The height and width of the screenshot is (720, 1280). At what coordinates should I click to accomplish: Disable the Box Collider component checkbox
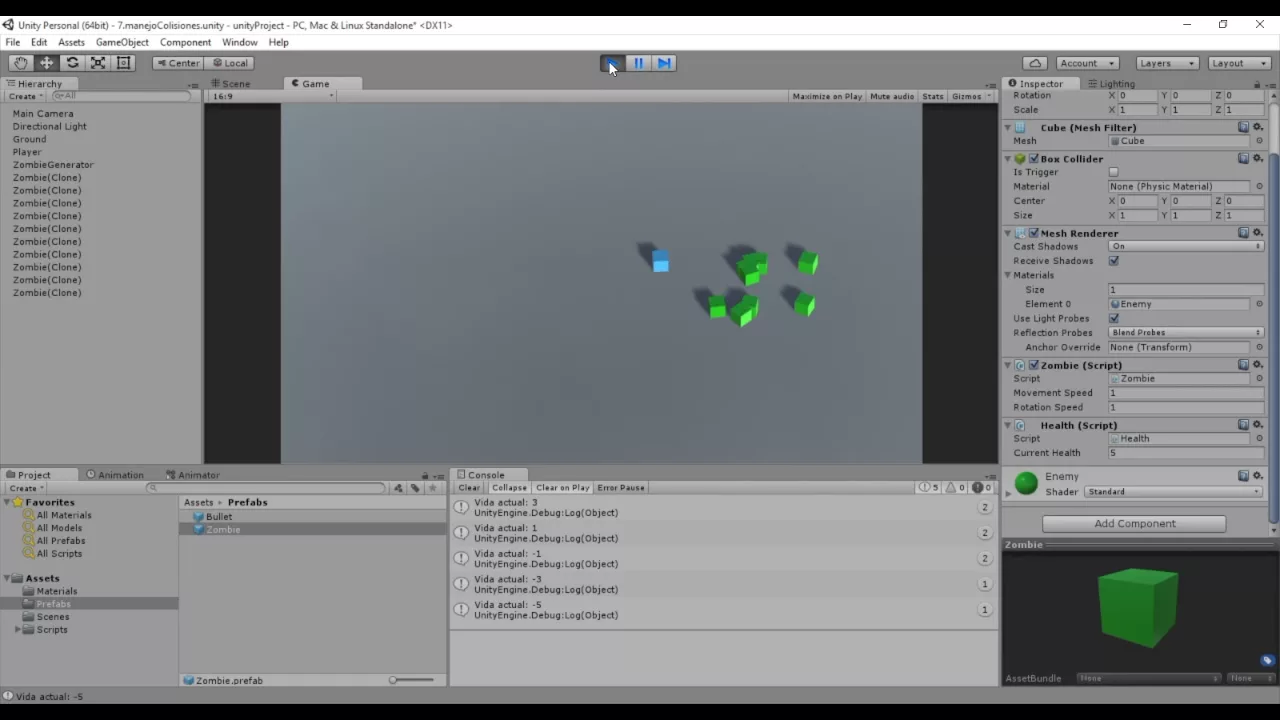(1034, 158)
